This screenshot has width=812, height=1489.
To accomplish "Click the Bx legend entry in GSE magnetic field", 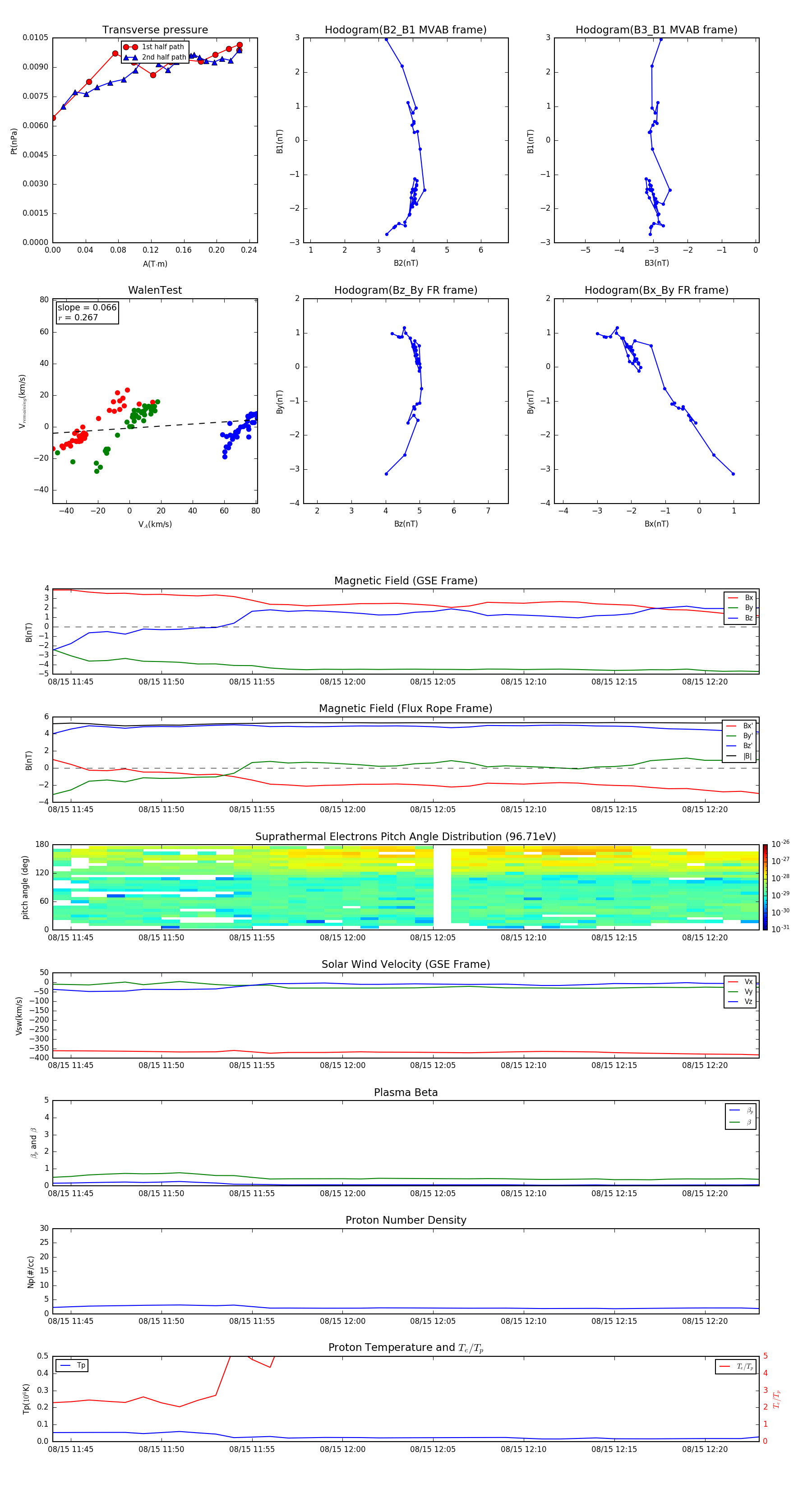I will 740,598.
